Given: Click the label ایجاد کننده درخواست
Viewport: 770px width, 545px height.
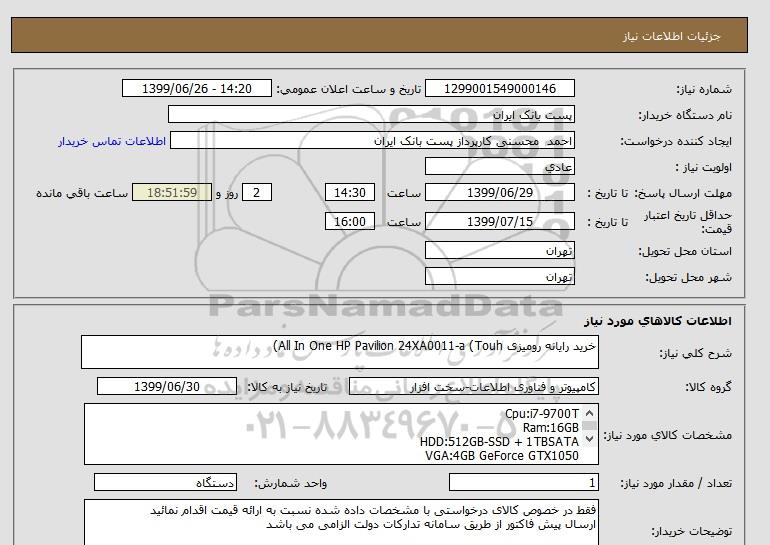Looking at the screenshot, I should pos(676,141).
